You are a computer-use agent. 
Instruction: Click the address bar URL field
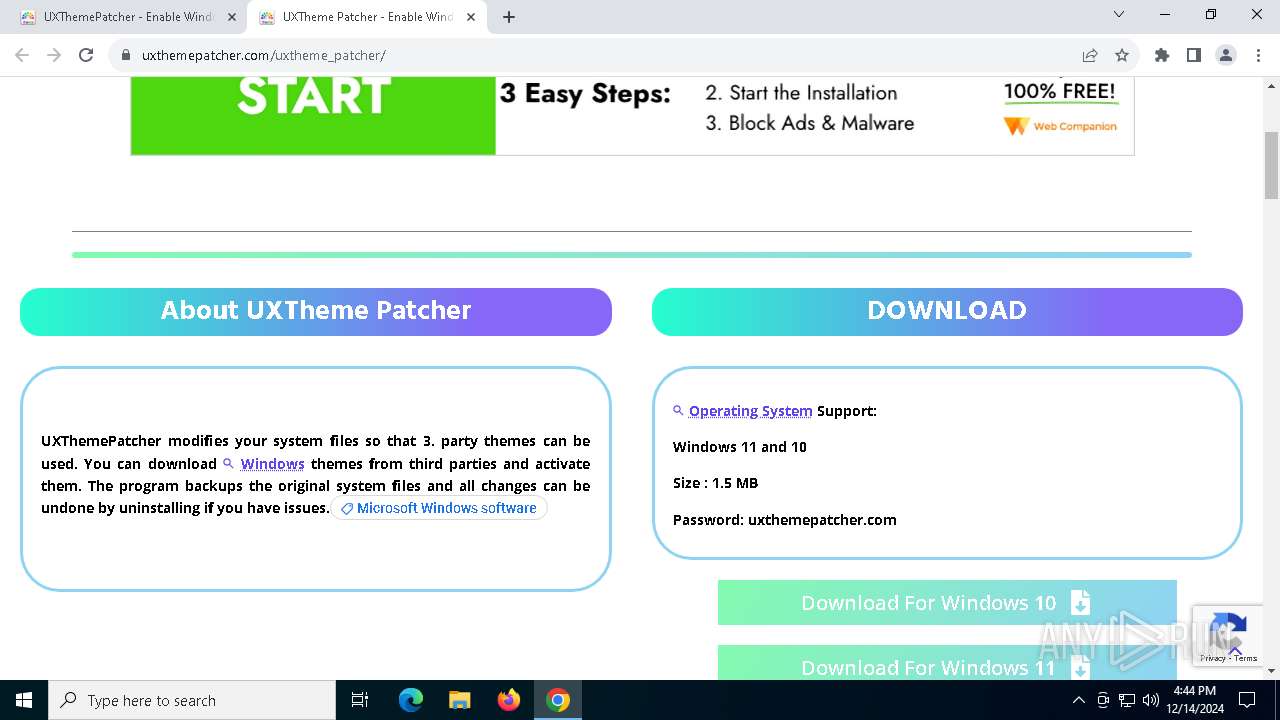point(600,55)
